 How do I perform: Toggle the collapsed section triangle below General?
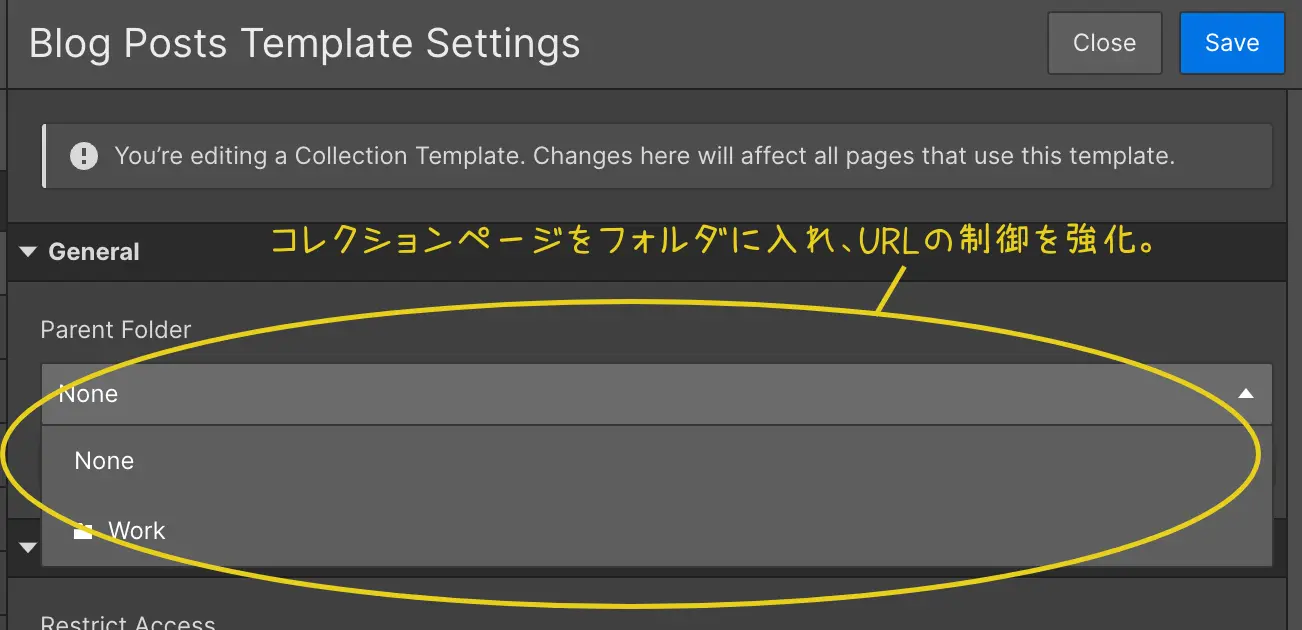click(28, 547)
